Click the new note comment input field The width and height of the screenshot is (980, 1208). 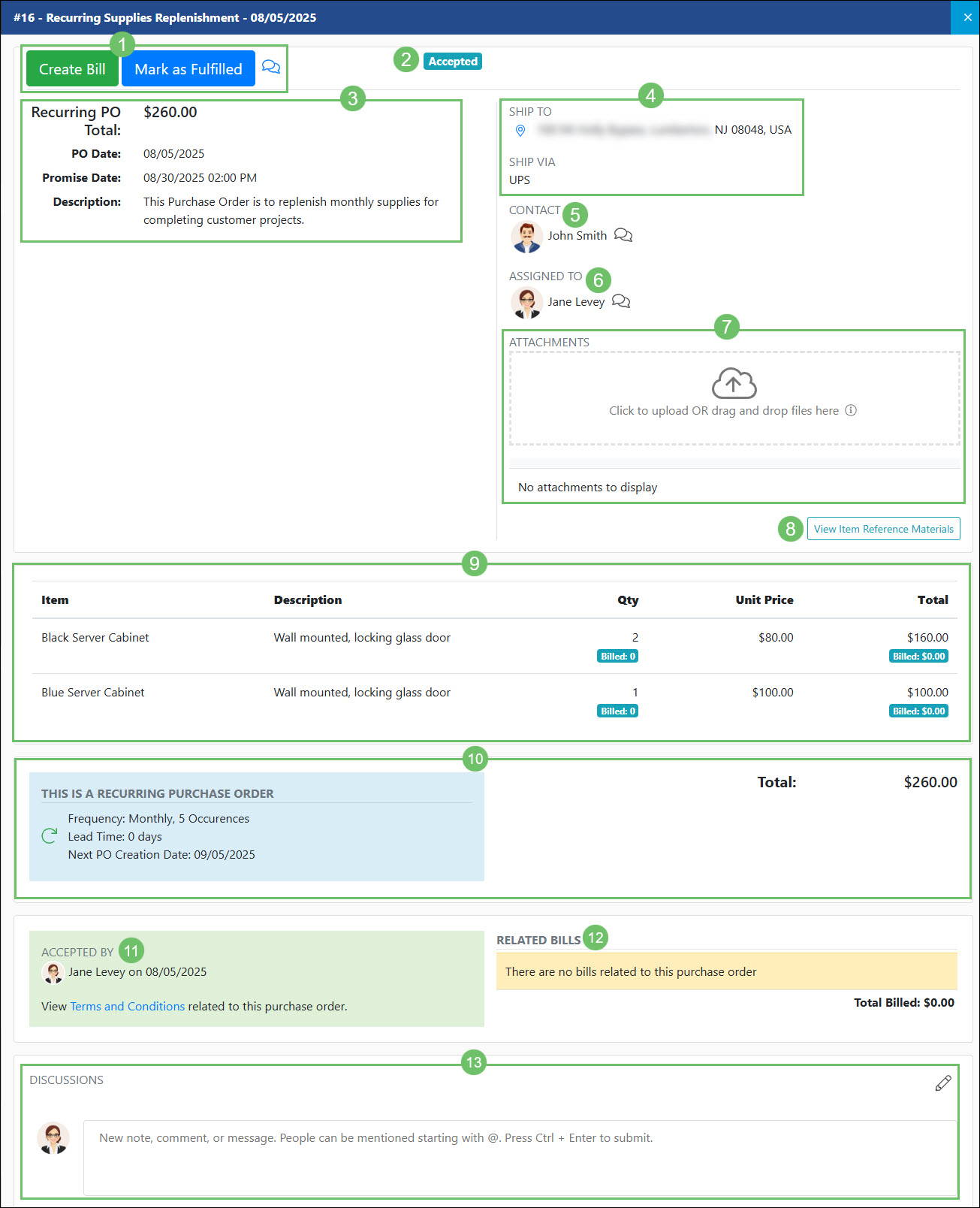pos(520,1158)
